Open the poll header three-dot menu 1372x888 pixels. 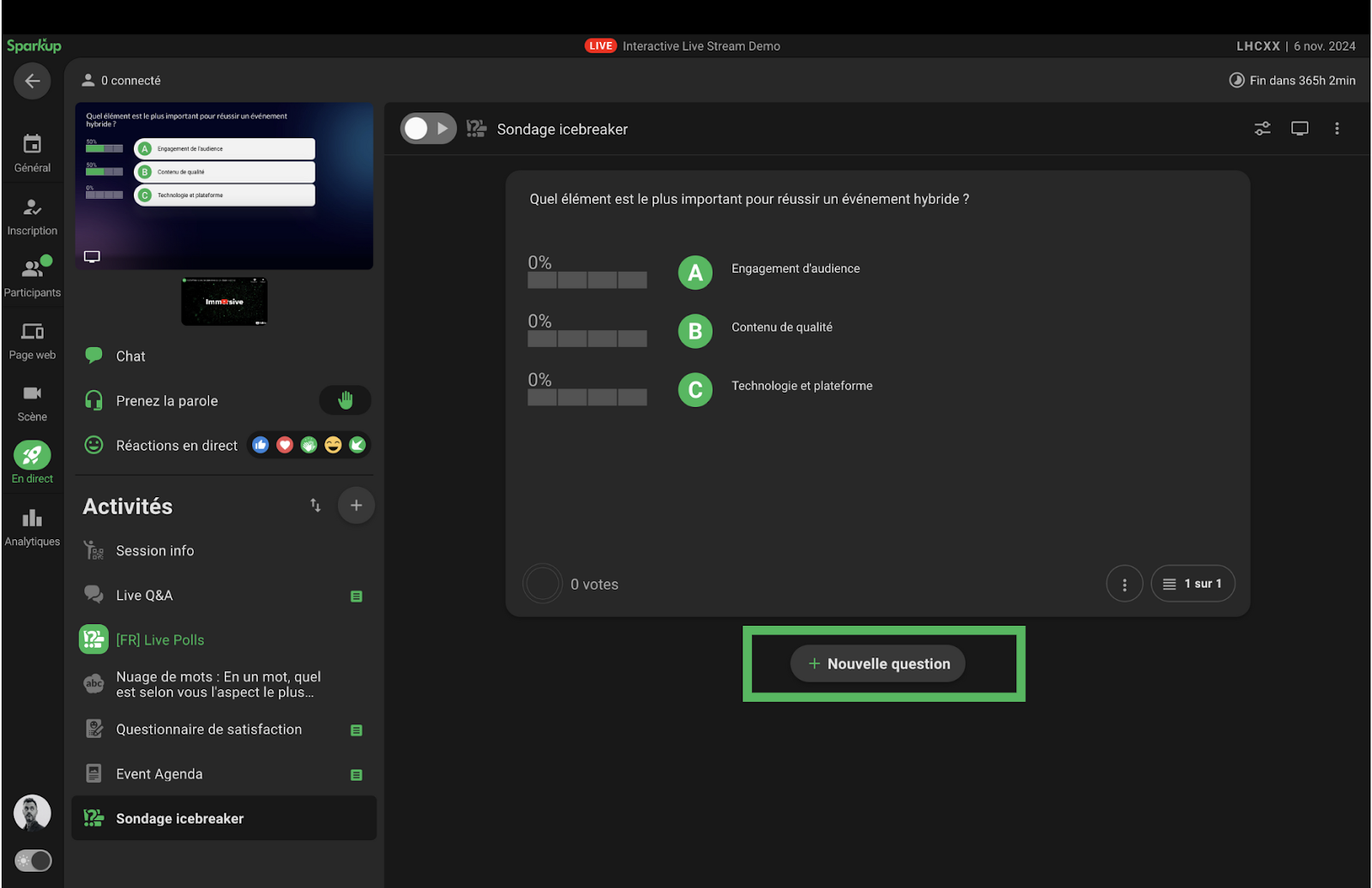coord(1337,129)
